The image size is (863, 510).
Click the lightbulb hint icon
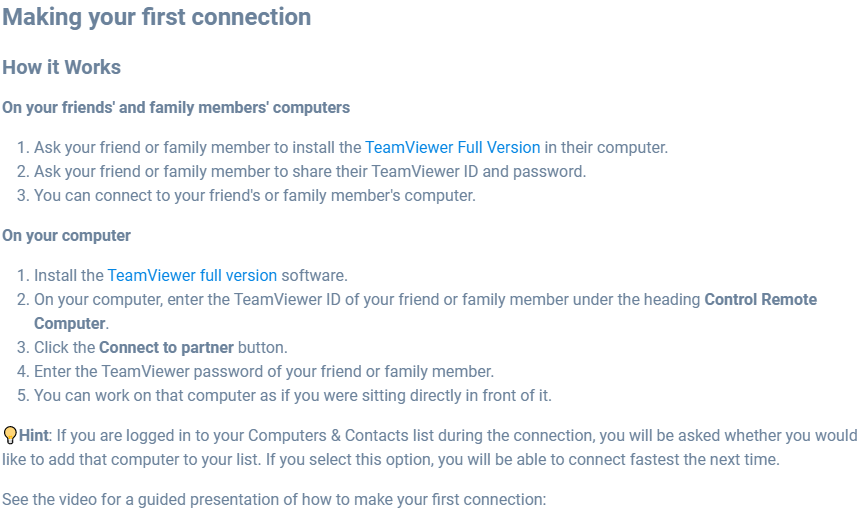10,435
